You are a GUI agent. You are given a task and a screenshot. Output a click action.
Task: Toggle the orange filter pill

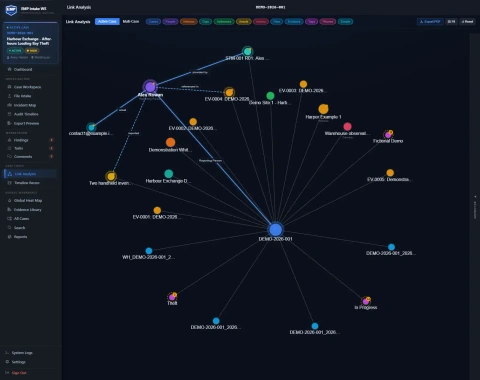point(189,22)
